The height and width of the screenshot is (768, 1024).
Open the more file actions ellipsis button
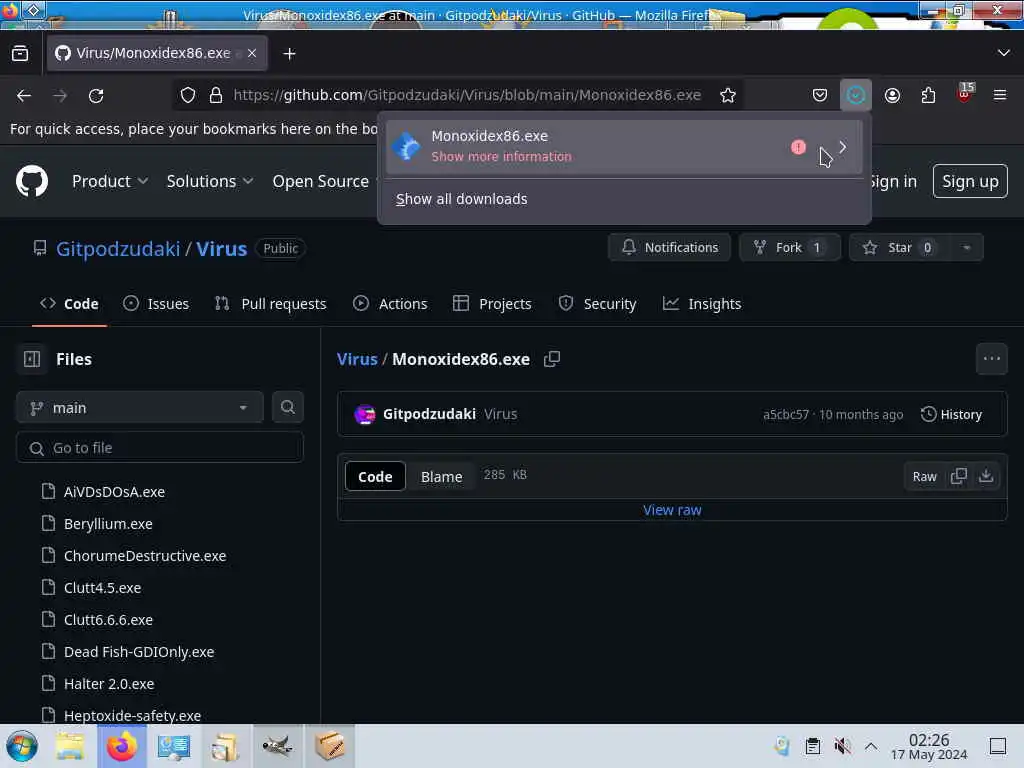[x=991, y=359]
